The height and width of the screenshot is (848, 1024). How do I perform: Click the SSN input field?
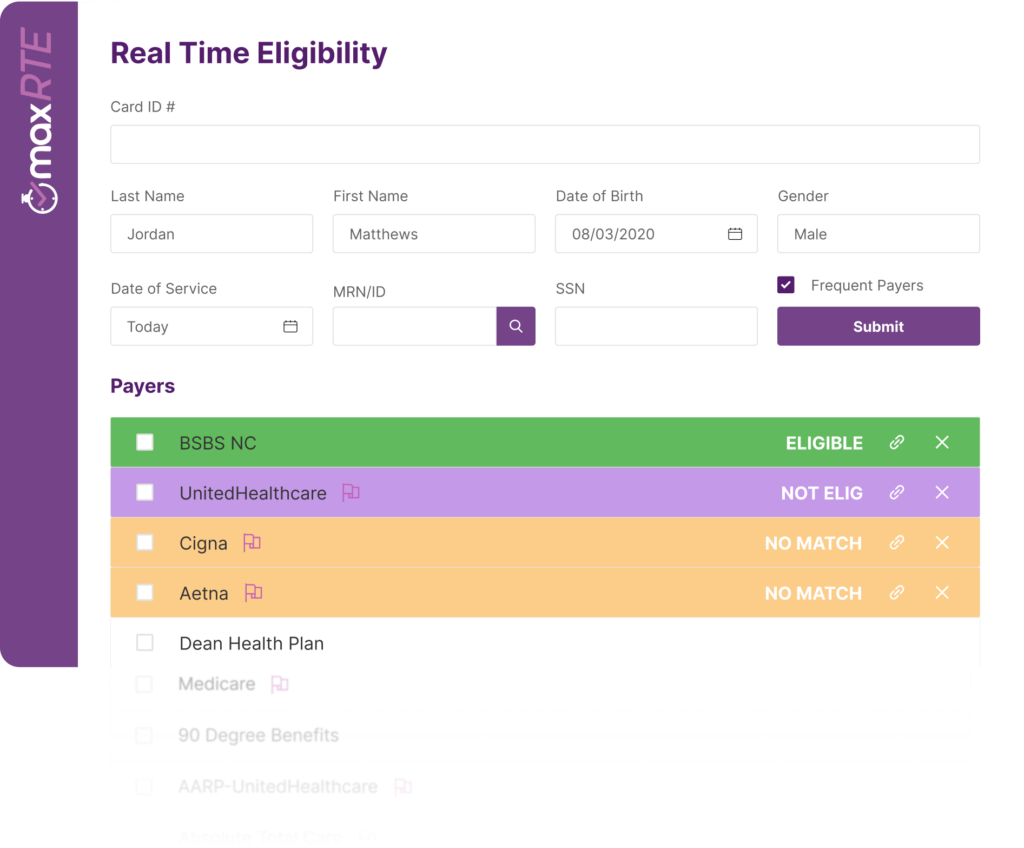point(656,326)
